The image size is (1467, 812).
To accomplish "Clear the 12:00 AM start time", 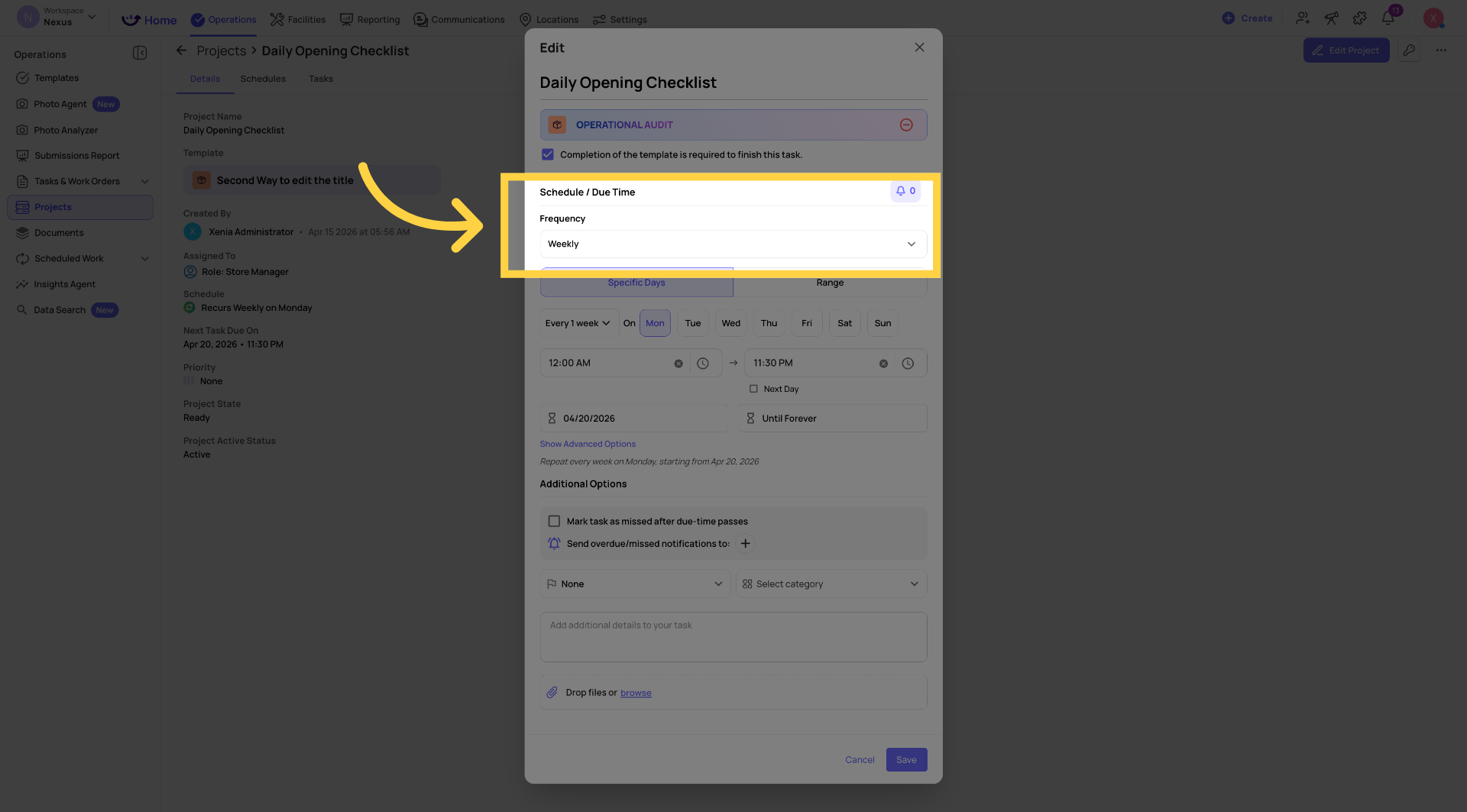I will (x=678, y=364).
